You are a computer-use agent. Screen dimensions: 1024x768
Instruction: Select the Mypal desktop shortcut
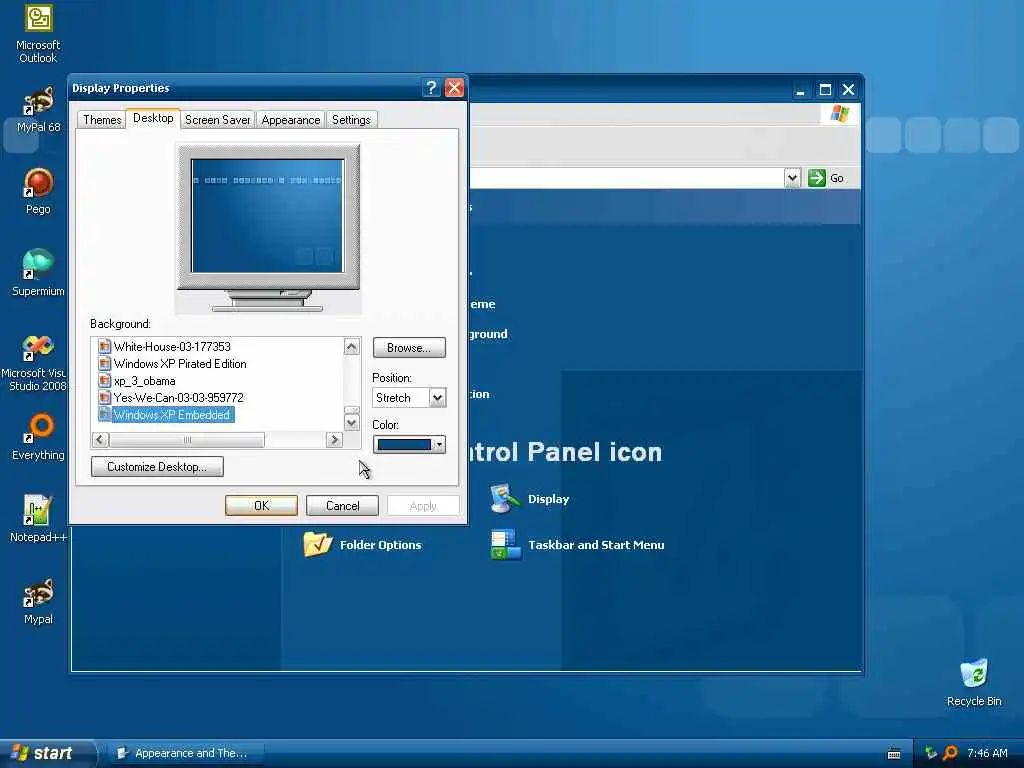click(x=38, y=601)
